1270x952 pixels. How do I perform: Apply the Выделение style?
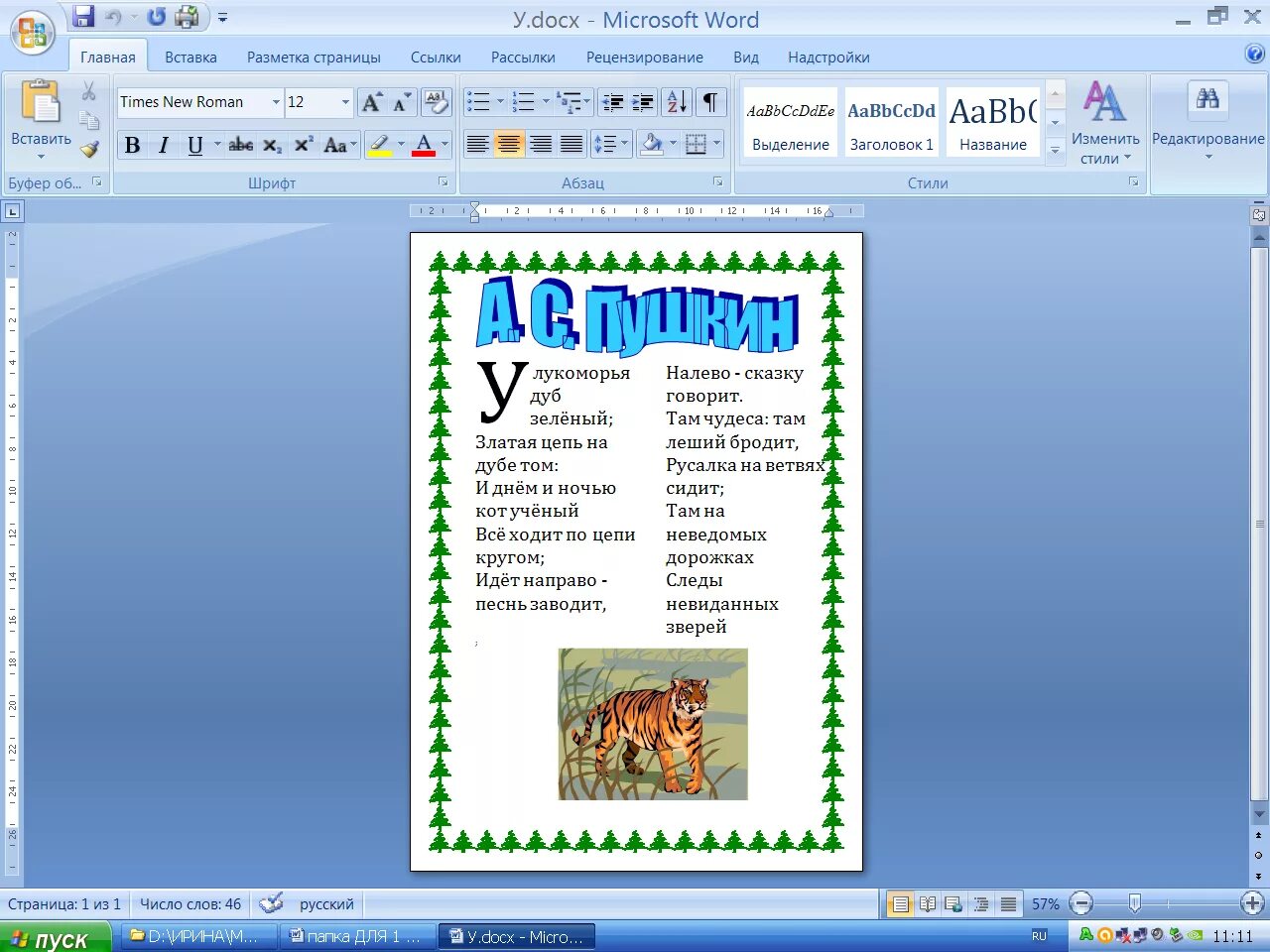pyautogui.click(x=790, y=122)
